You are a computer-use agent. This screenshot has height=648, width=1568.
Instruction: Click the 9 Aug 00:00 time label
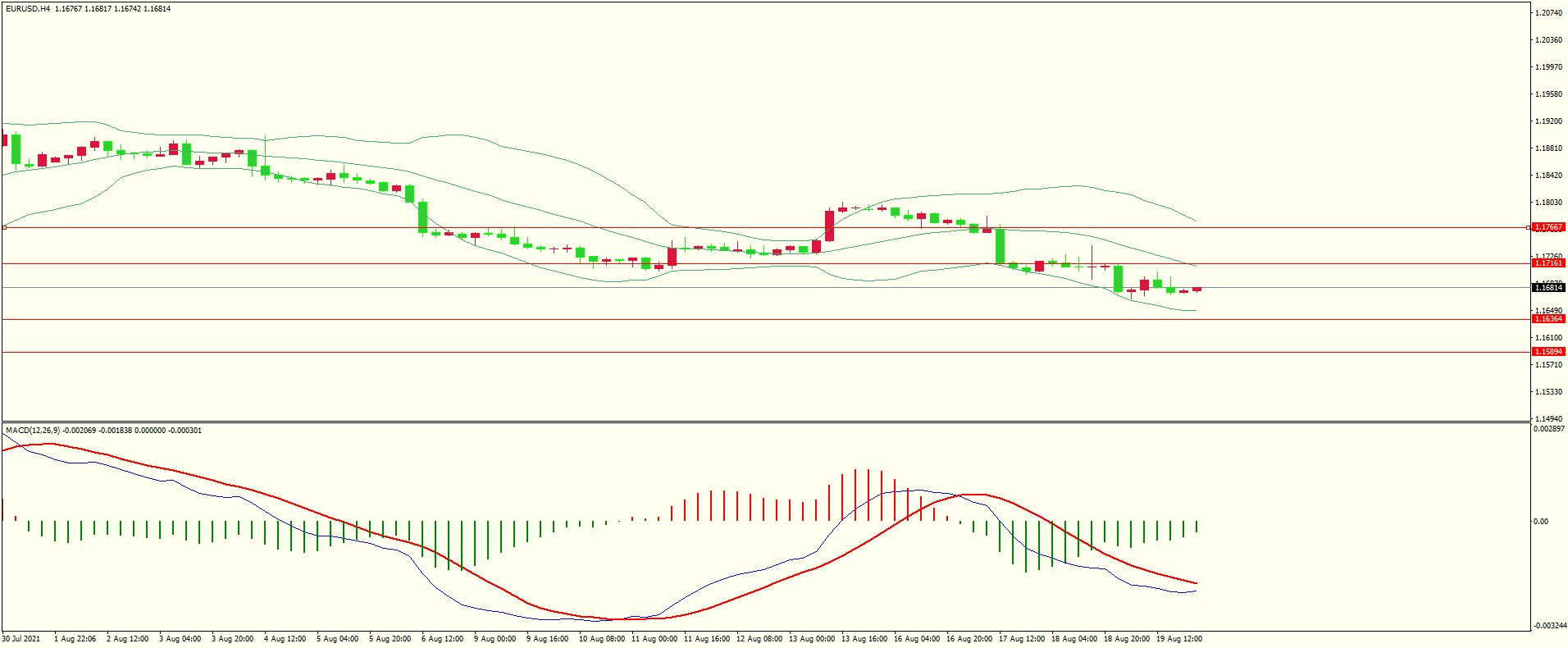[495, 639]
